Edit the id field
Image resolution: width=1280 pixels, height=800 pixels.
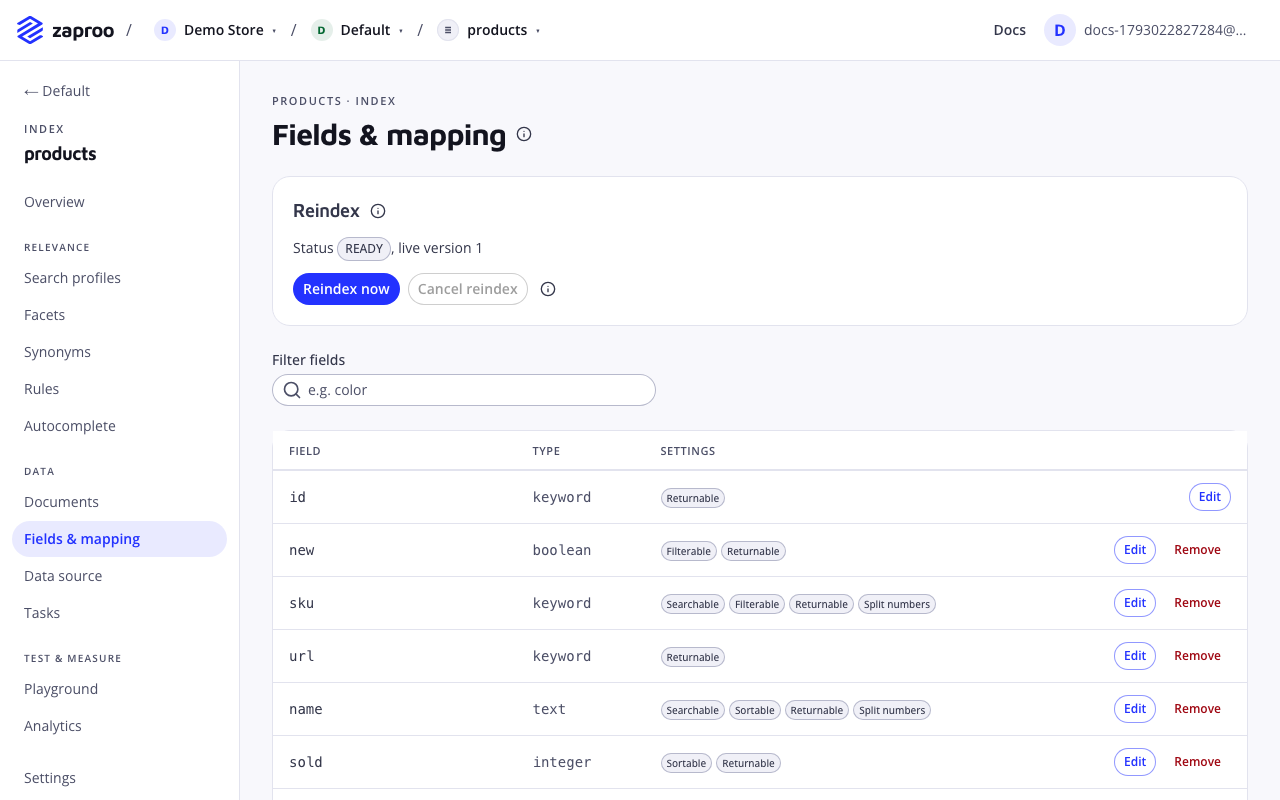pyautogui.click(x=1210, y=497)
